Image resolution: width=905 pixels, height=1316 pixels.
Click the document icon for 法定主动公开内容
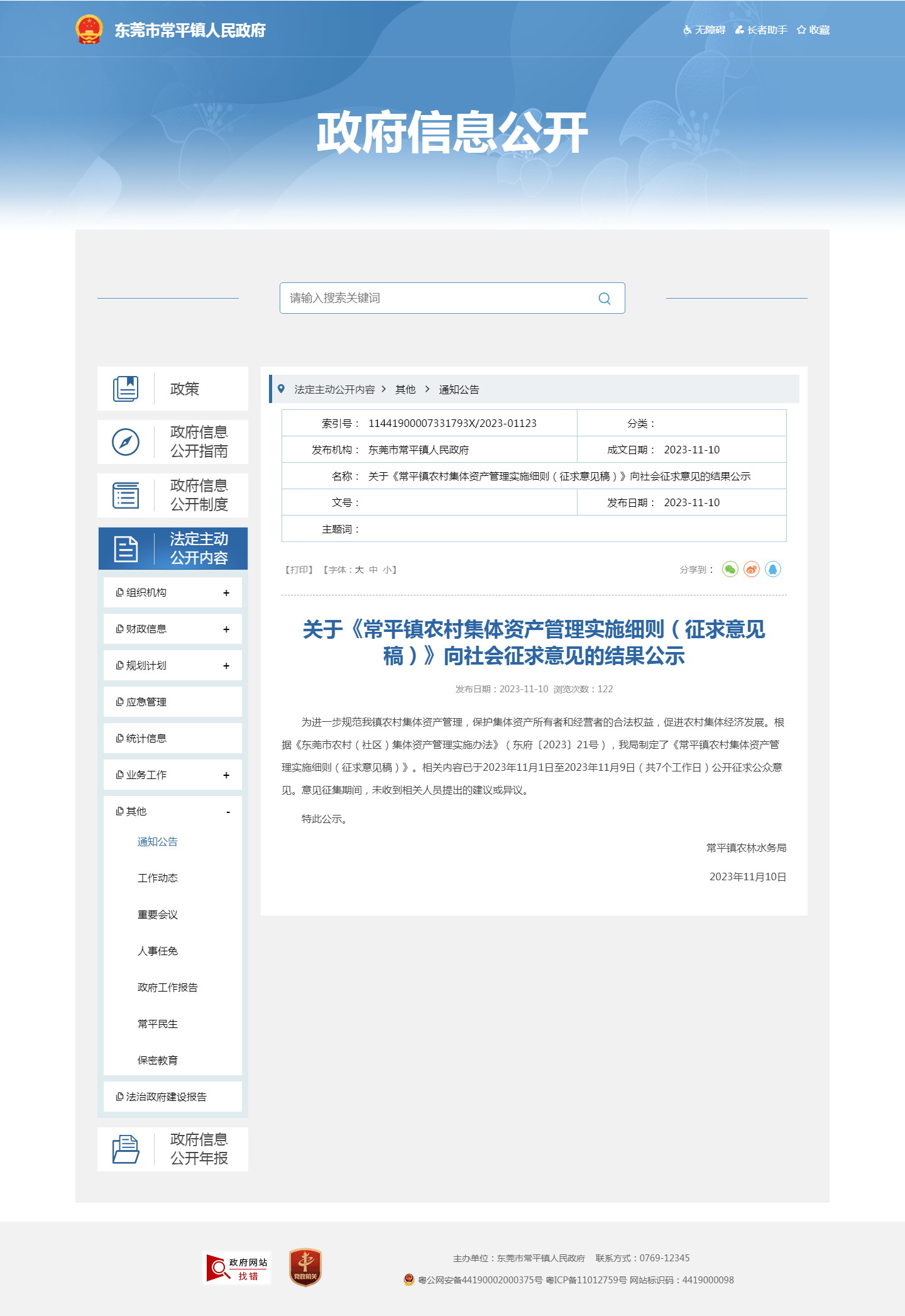(126, 549)
